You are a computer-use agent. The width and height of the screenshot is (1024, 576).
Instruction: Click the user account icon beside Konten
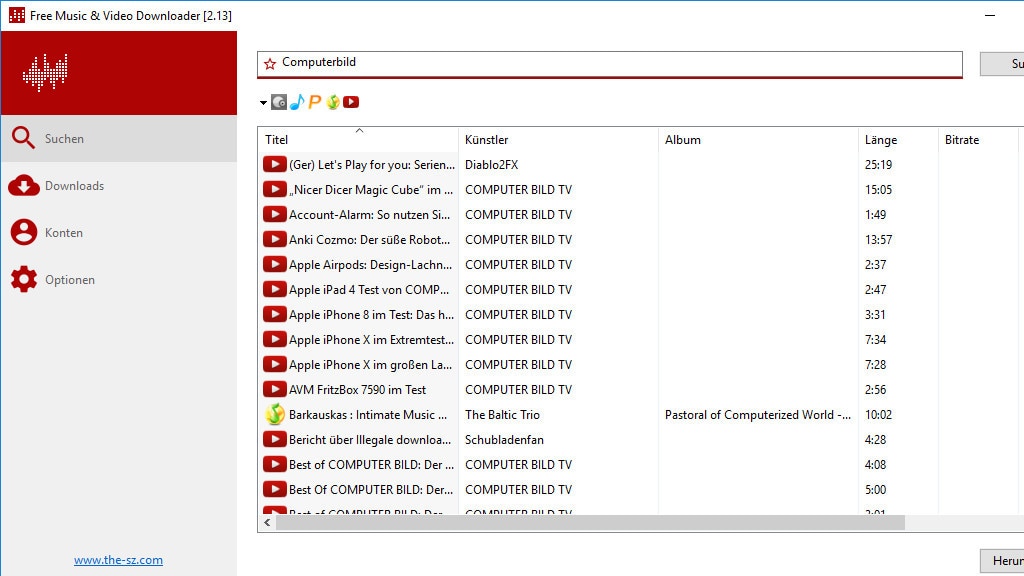pyautogui.click(x=24, y=232)
